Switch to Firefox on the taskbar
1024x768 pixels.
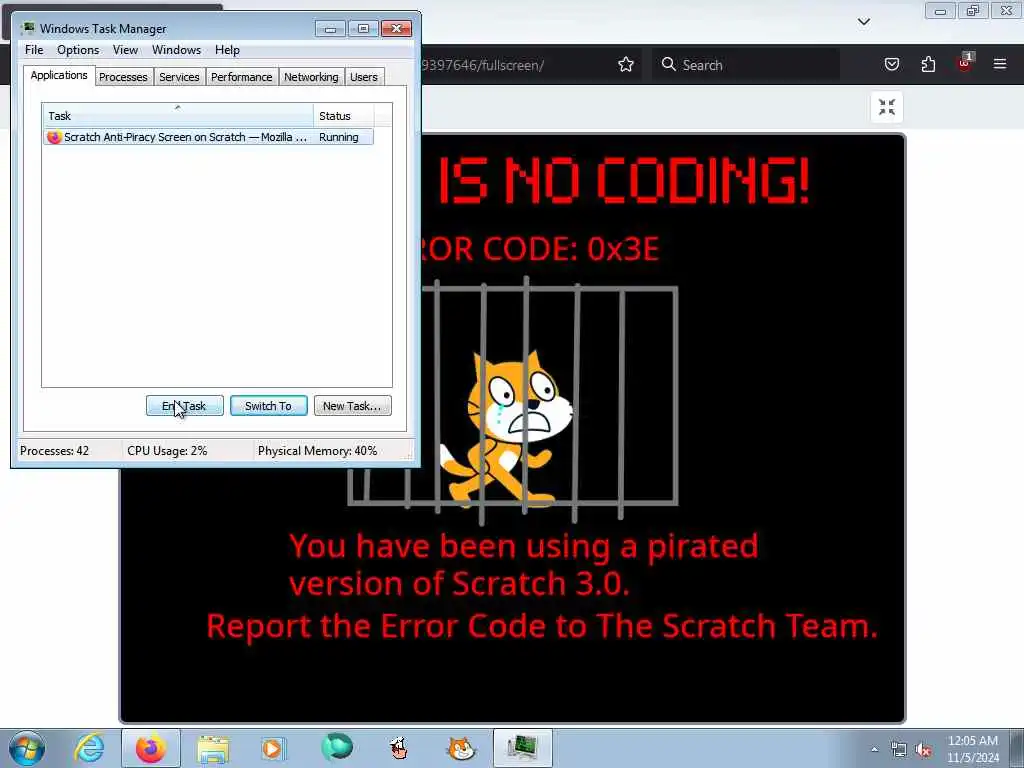[151, 748]
